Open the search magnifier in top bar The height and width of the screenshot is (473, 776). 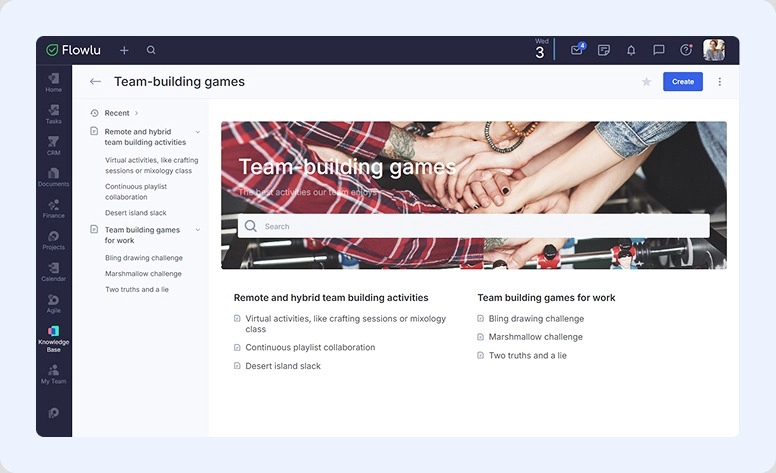click(151, 50)
